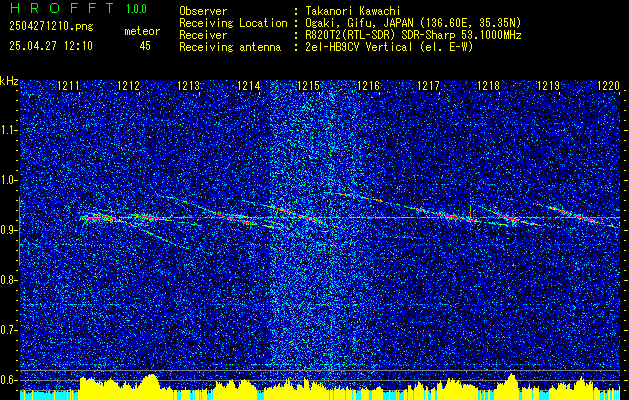Click the meteor label

coord(142,31)
